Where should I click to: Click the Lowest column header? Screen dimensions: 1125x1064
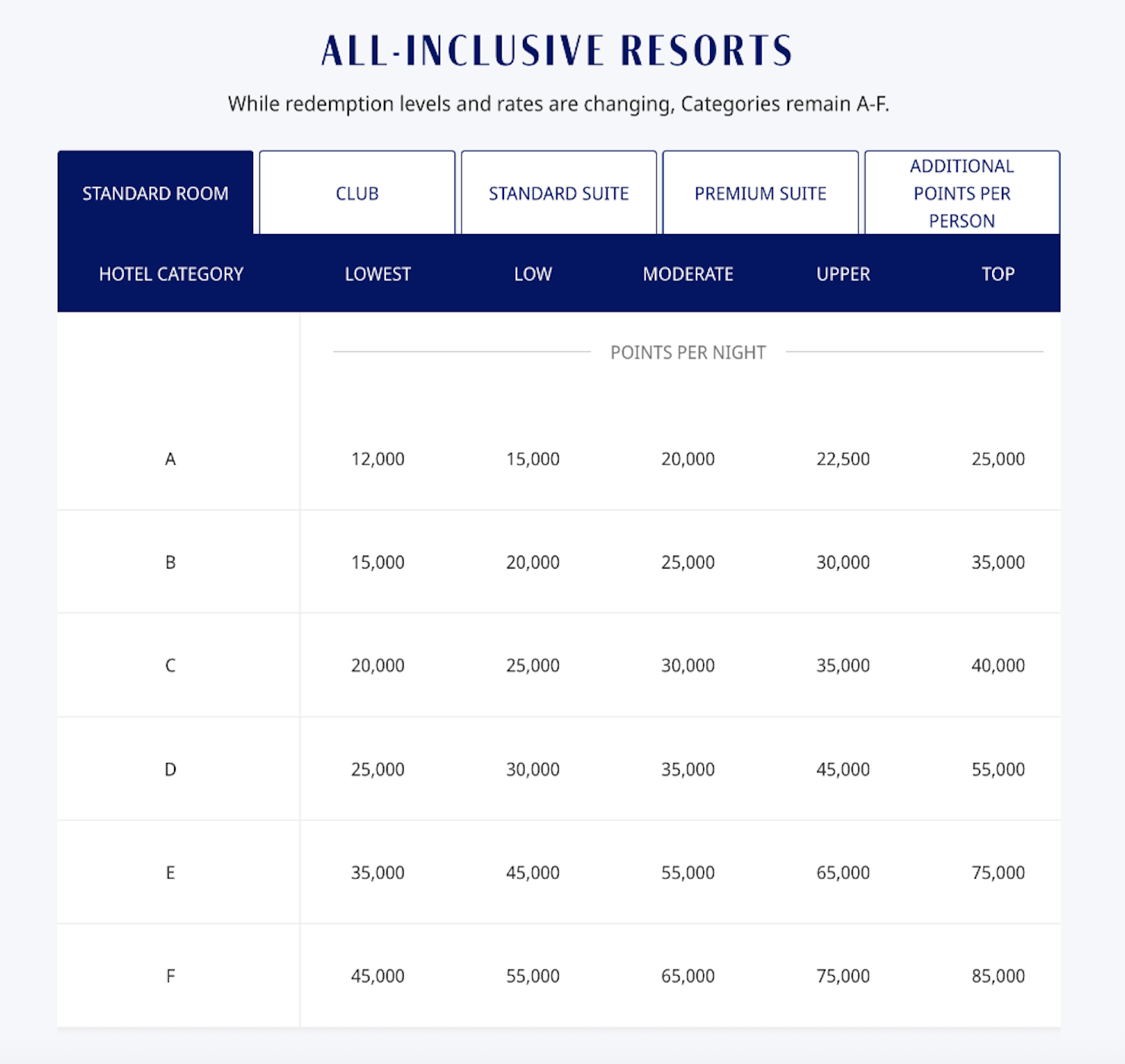(379, 274)
